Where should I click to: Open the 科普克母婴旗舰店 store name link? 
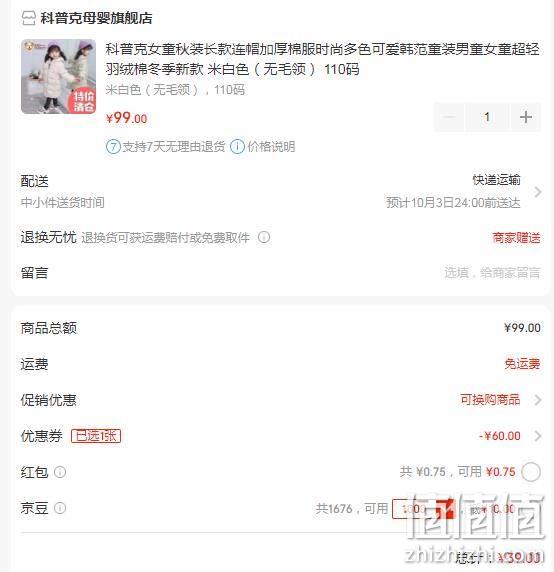[x=96, y=18]
